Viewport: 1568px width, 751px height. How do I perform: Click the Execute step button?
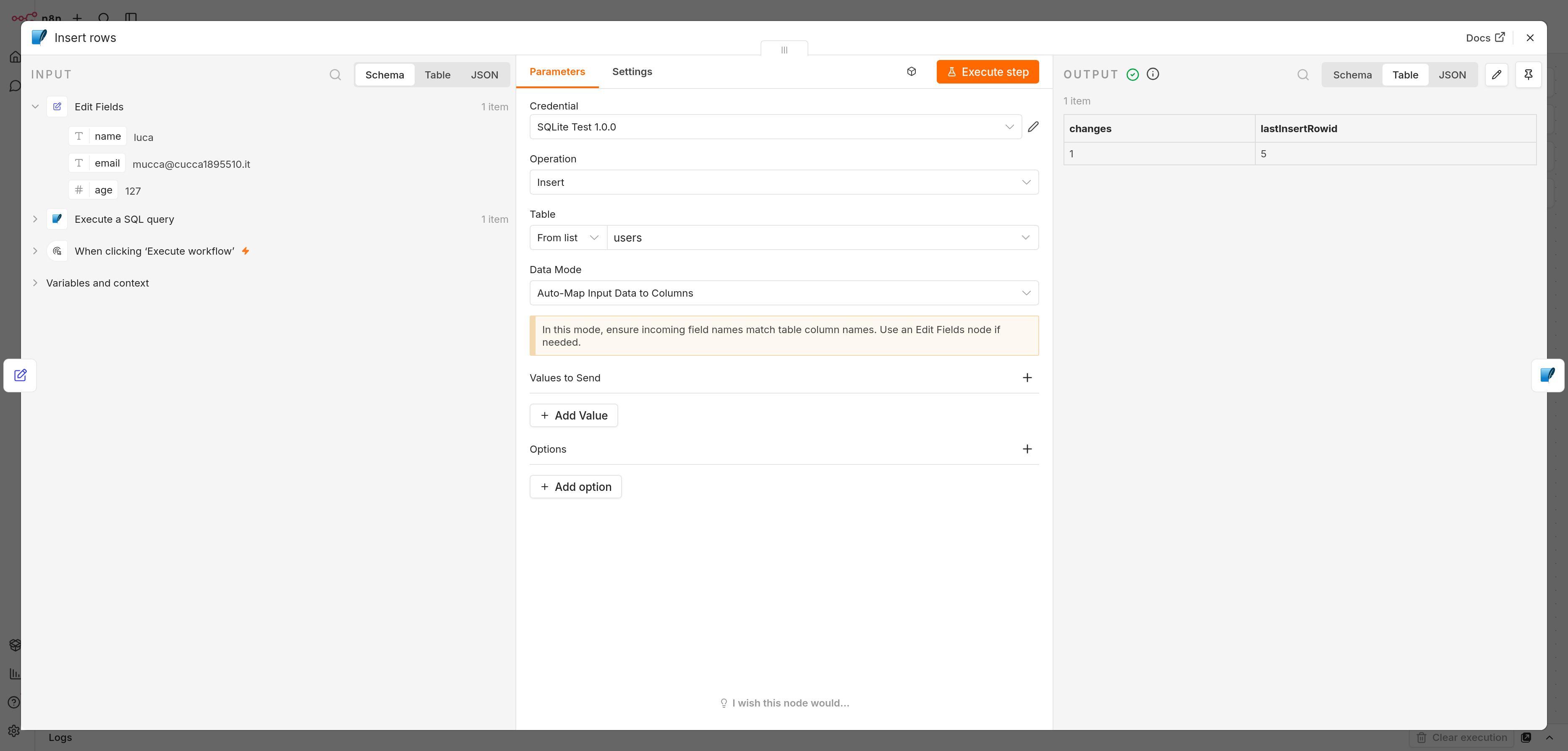pyautogui.click(x=987, y=72)
